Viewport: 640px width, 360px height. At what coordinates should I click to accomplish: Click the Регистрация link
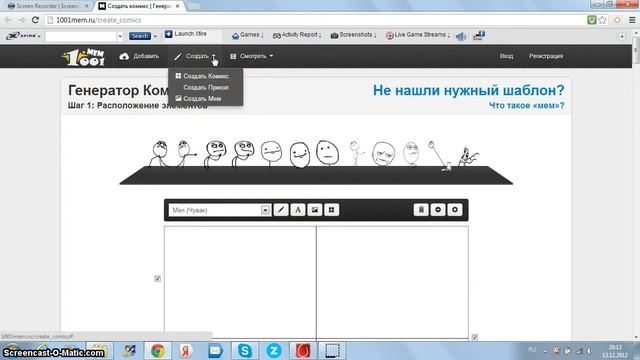(546, 56)
